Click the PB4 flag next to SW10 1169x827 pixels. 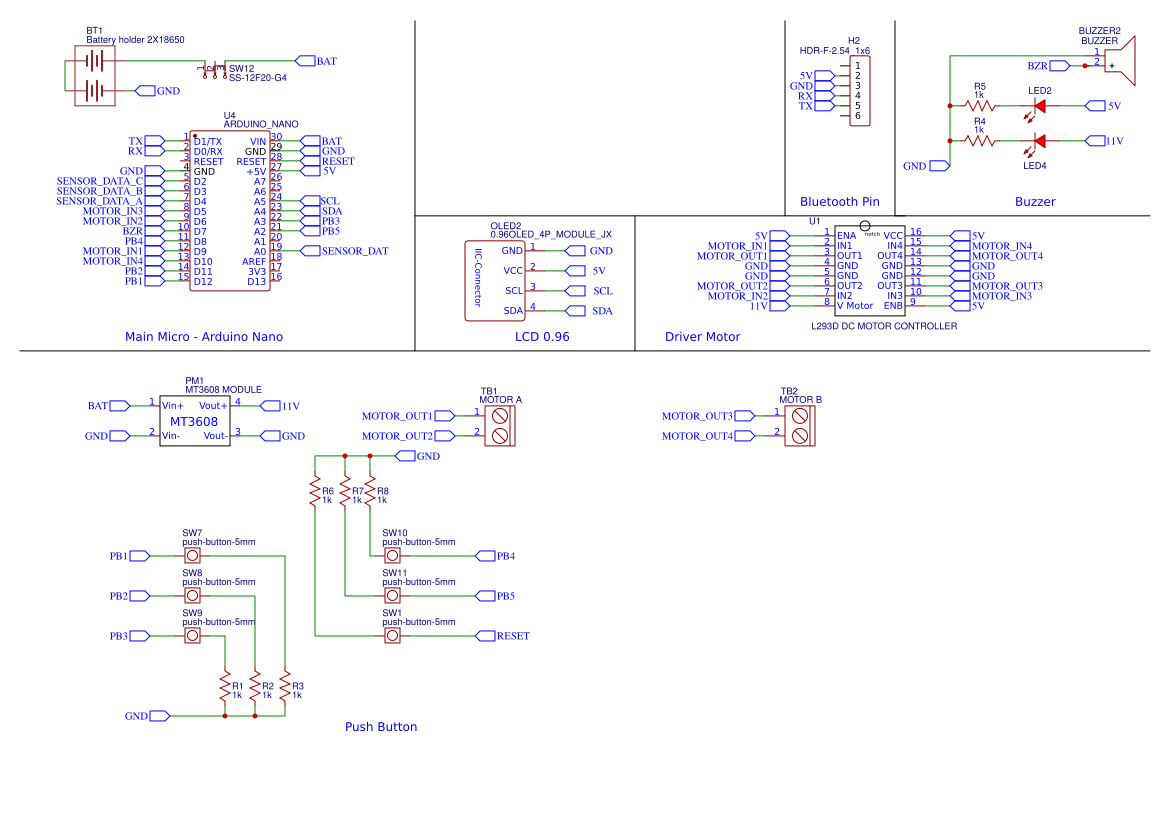click(496, 556)
